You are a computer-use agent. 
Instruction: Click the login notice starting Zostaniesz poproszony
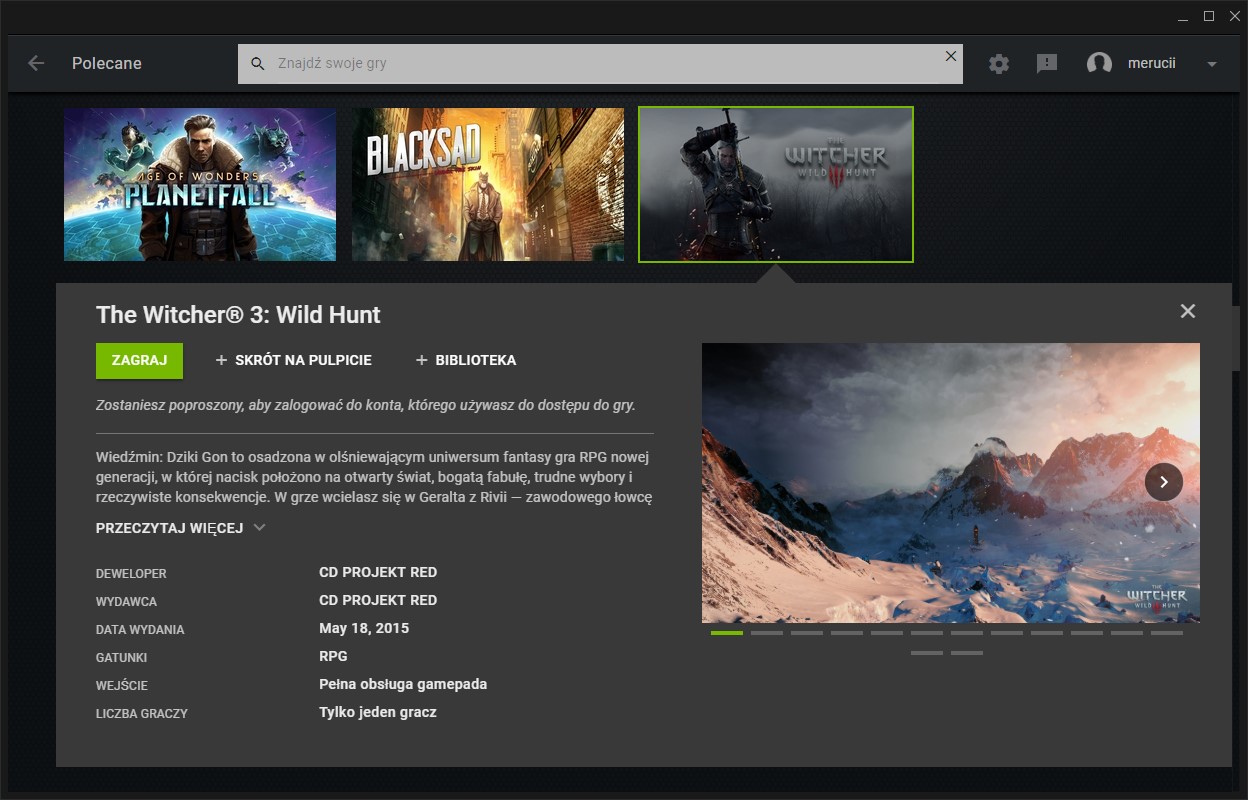(366, 405)
